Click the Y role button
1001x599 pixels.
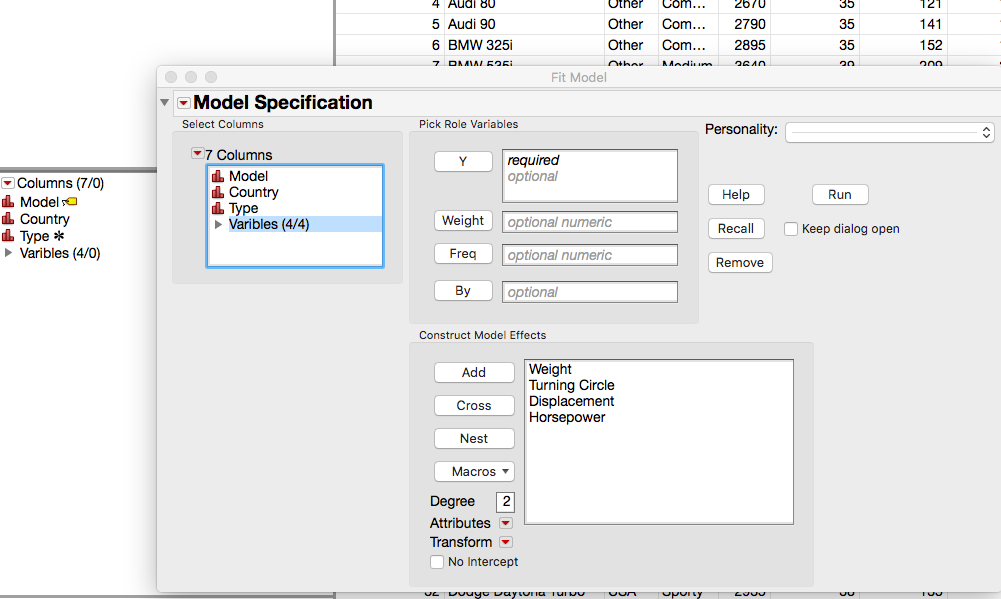click(463, 161)
